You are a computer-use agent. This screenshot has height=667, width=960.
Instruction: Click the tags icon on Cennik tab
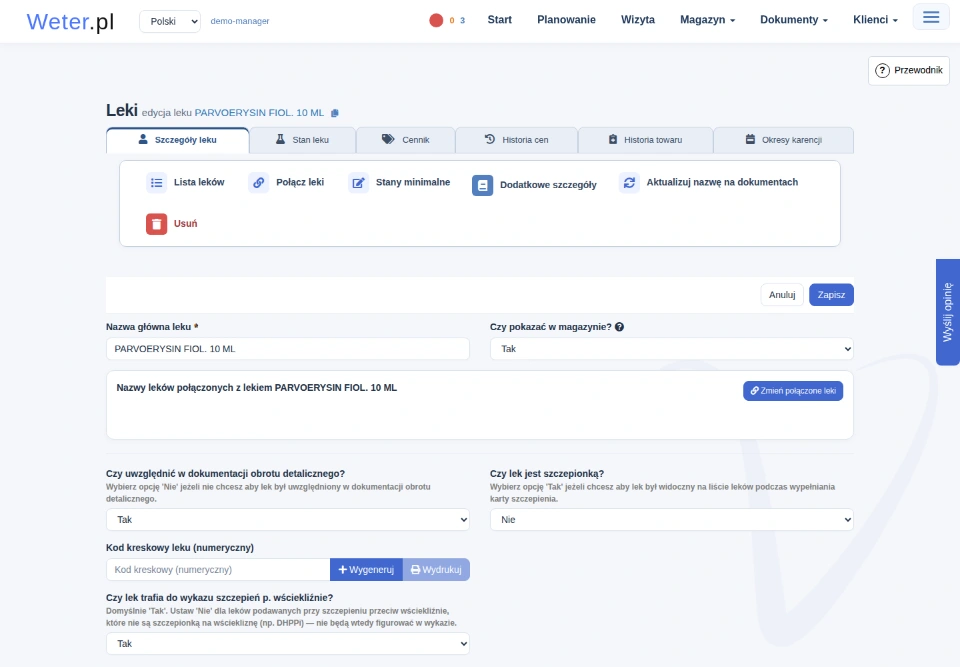[388, 139]
